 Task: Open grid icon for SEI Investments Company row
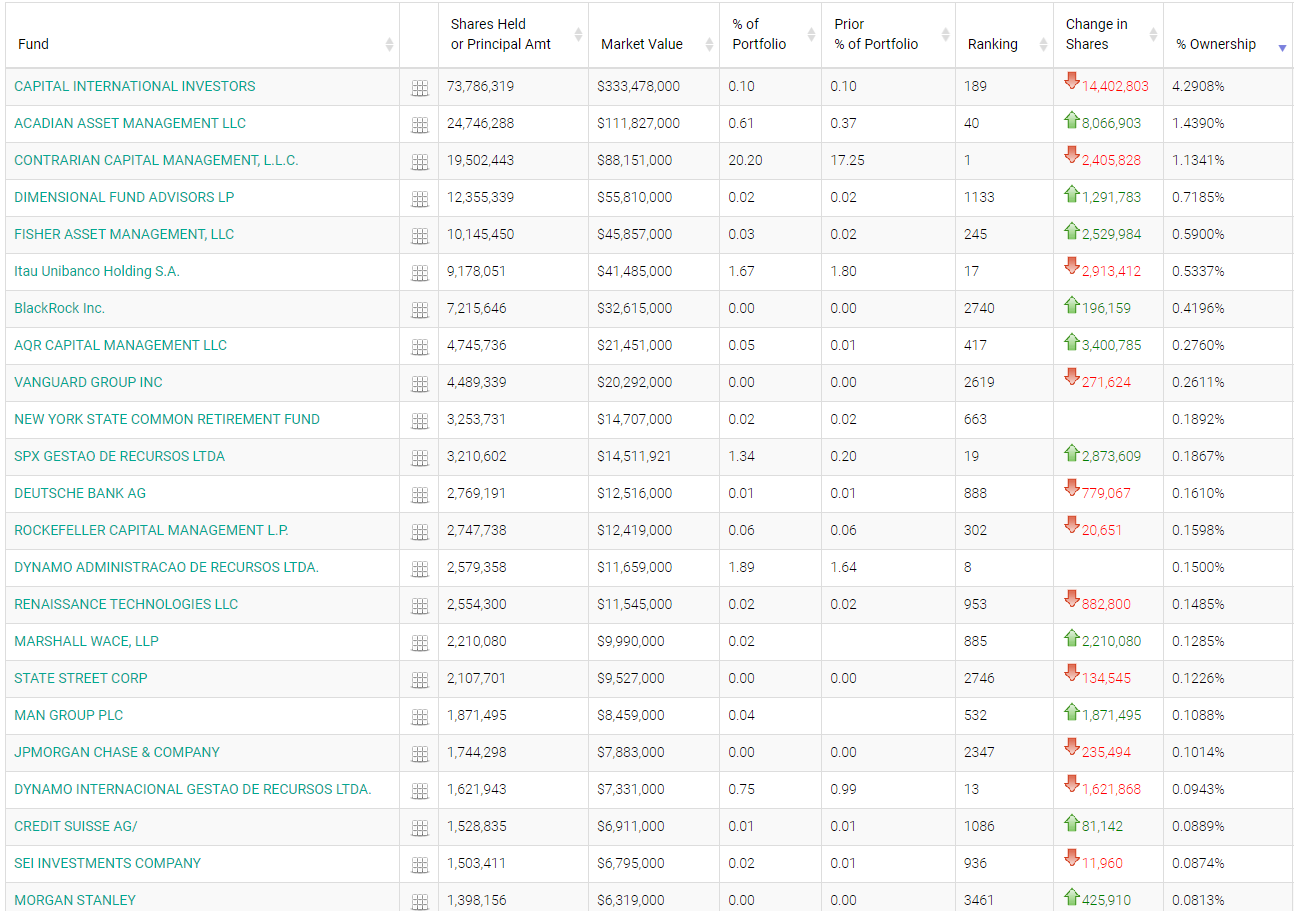[x=420, y=865]
